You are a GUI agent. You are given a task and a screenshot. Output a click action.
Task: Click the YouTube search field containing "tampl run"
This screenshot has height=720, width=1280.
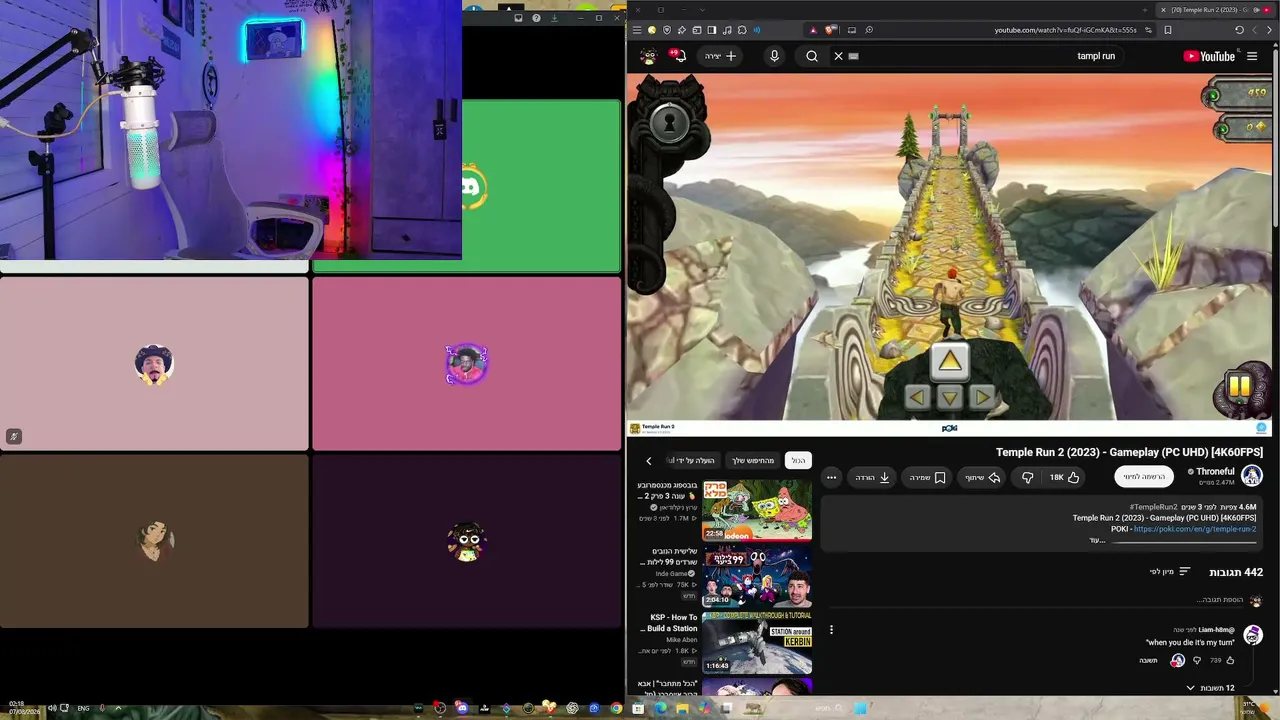point(975,56)
